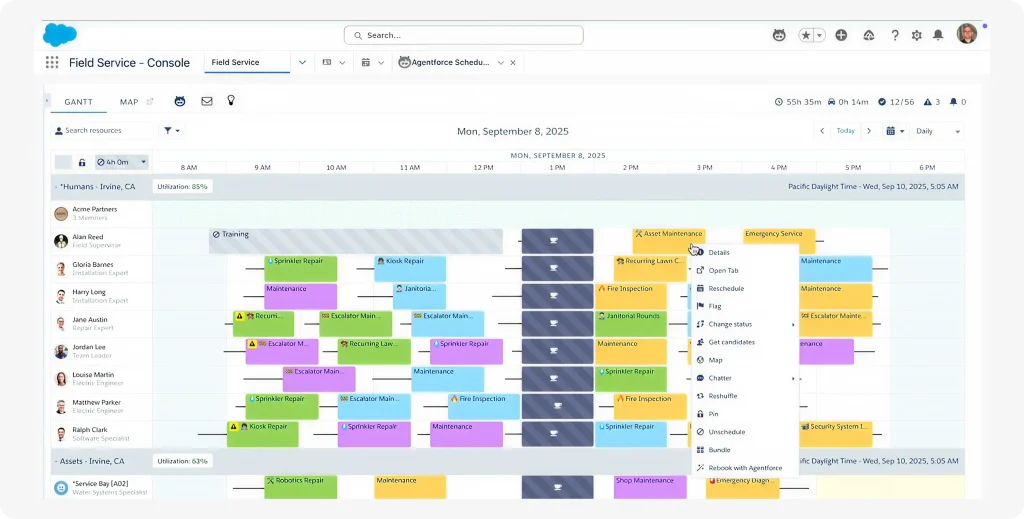
Task: Select Alan Reed's Emergency Service appointment
Action: point(778,241)
